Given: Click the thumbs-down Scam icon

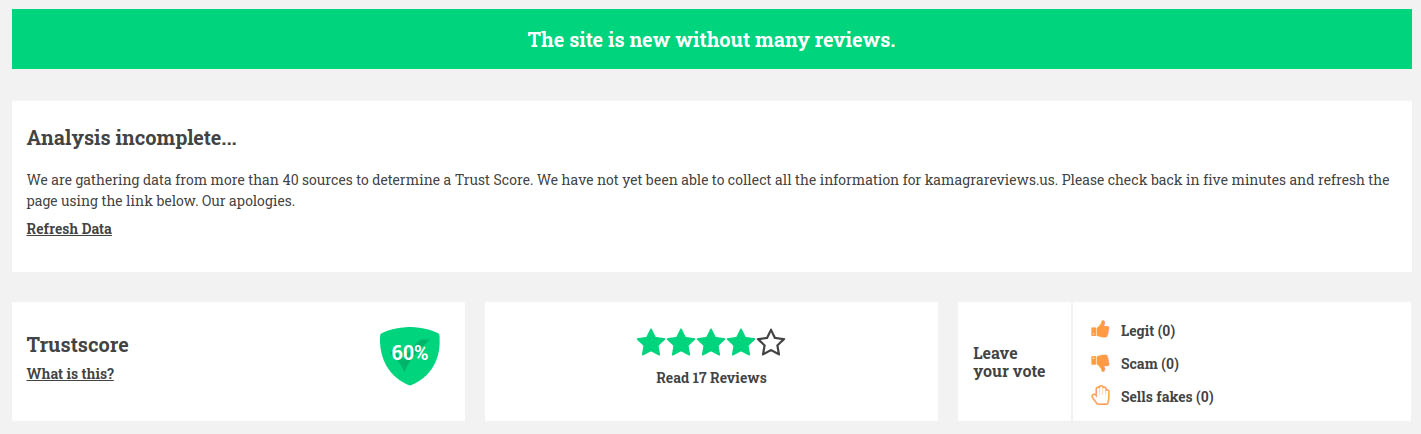Looking at the screenshot, I should (1101, 363).
